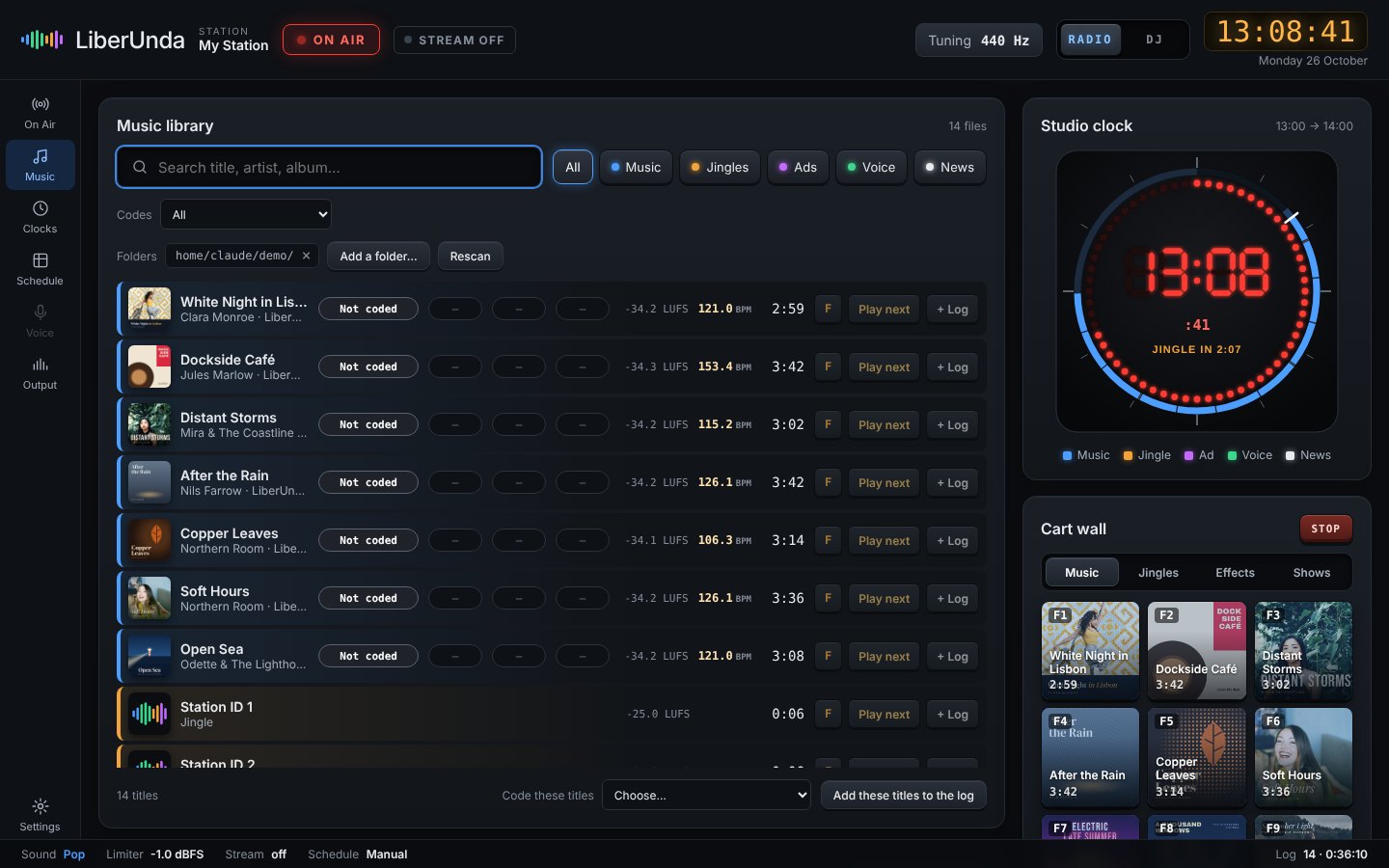
Task: Click the F button on Station ID 1 row
Action: (828, 714)
